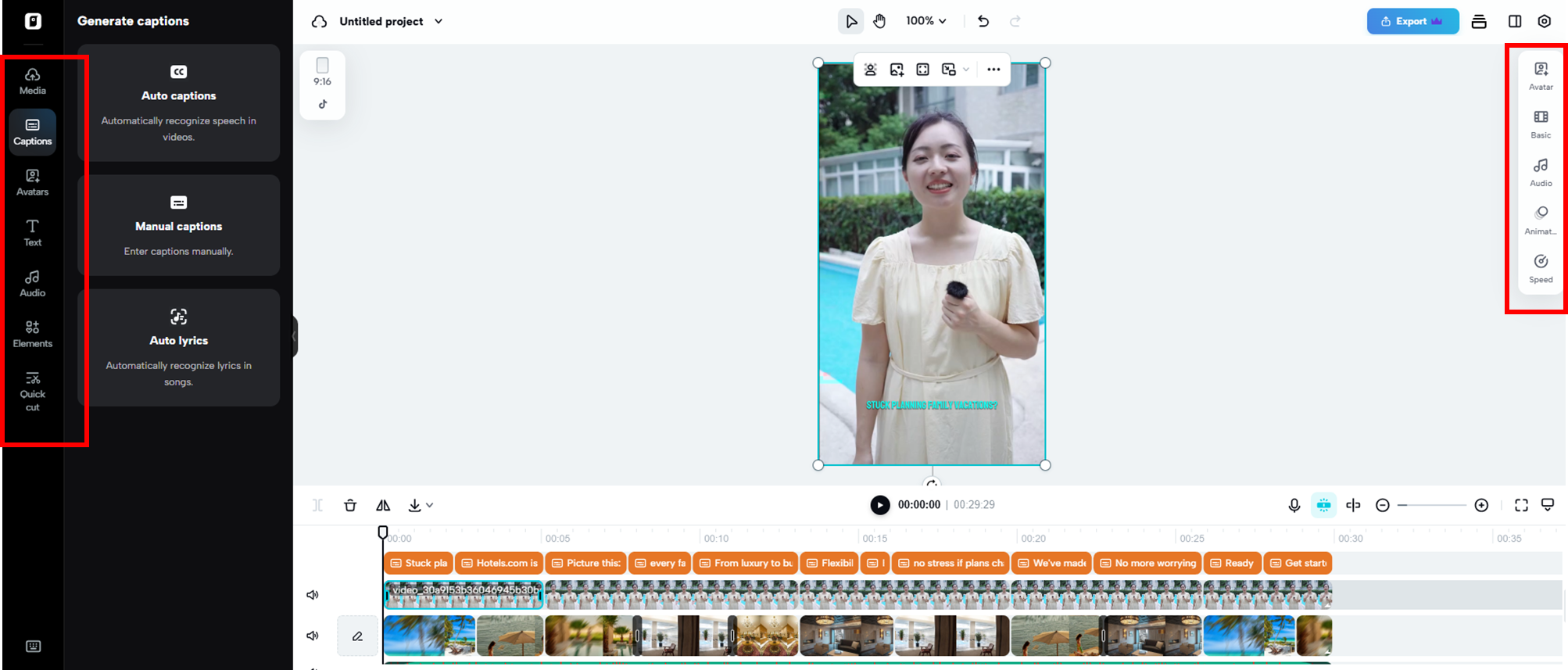1568x670 pixels.
Task: Click the microphone record voiceover icon
Action: [x=1294, y=505]
